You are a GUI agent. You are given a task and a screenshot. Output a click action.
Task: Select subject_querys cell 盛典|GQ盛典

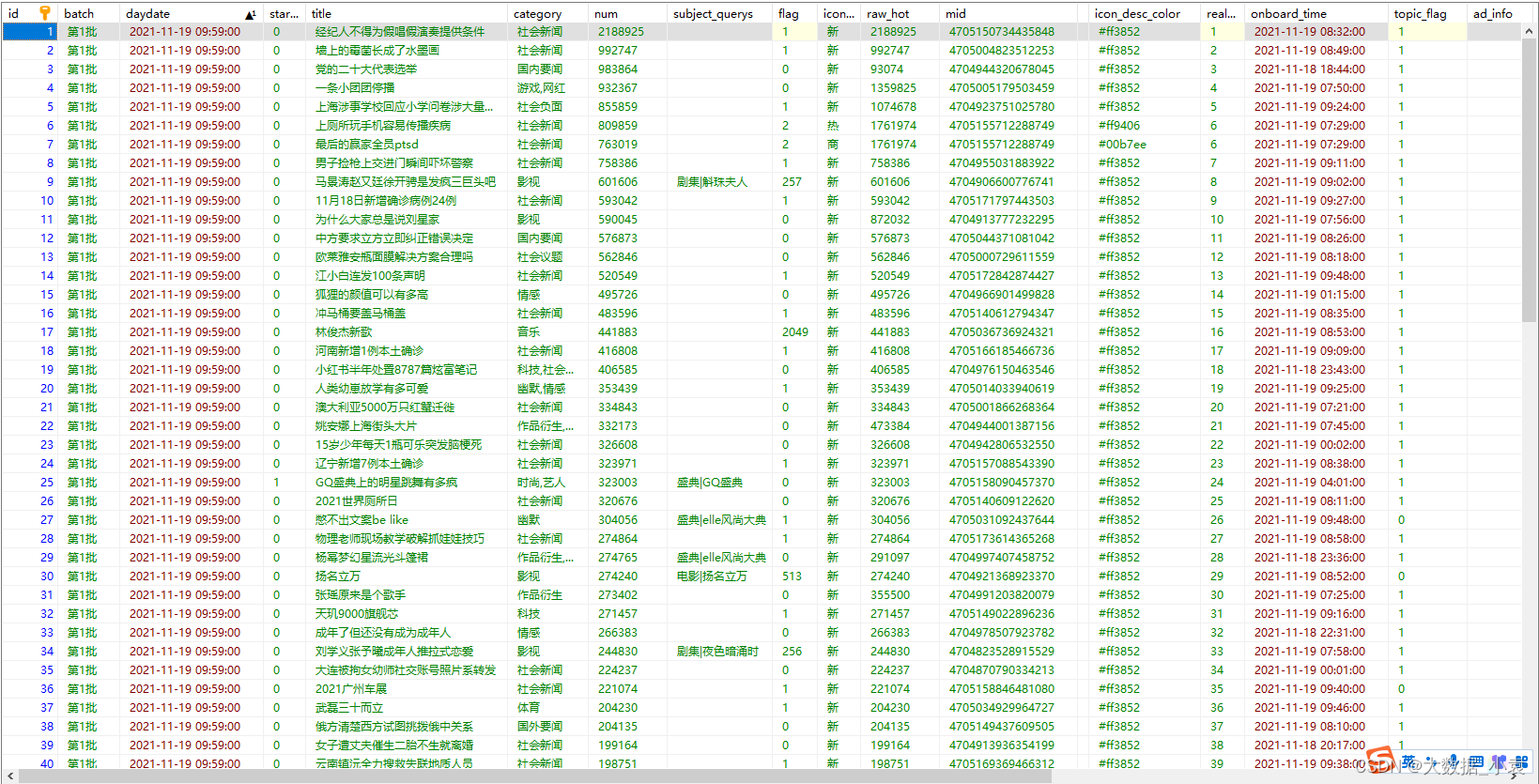(709, 483)
